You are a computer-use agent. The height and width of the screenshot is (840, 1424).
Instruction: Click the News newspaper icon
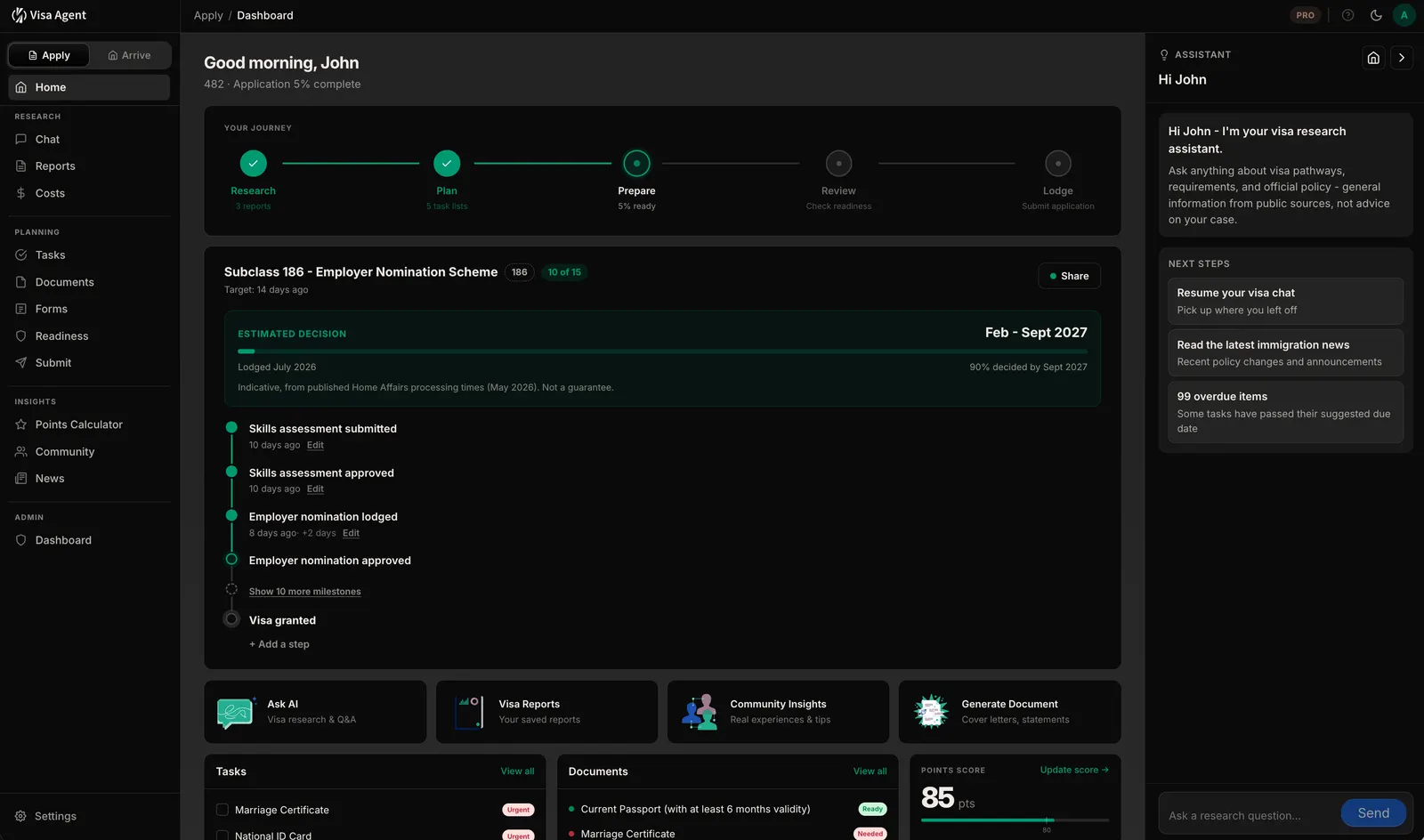(x=21, y=479)
